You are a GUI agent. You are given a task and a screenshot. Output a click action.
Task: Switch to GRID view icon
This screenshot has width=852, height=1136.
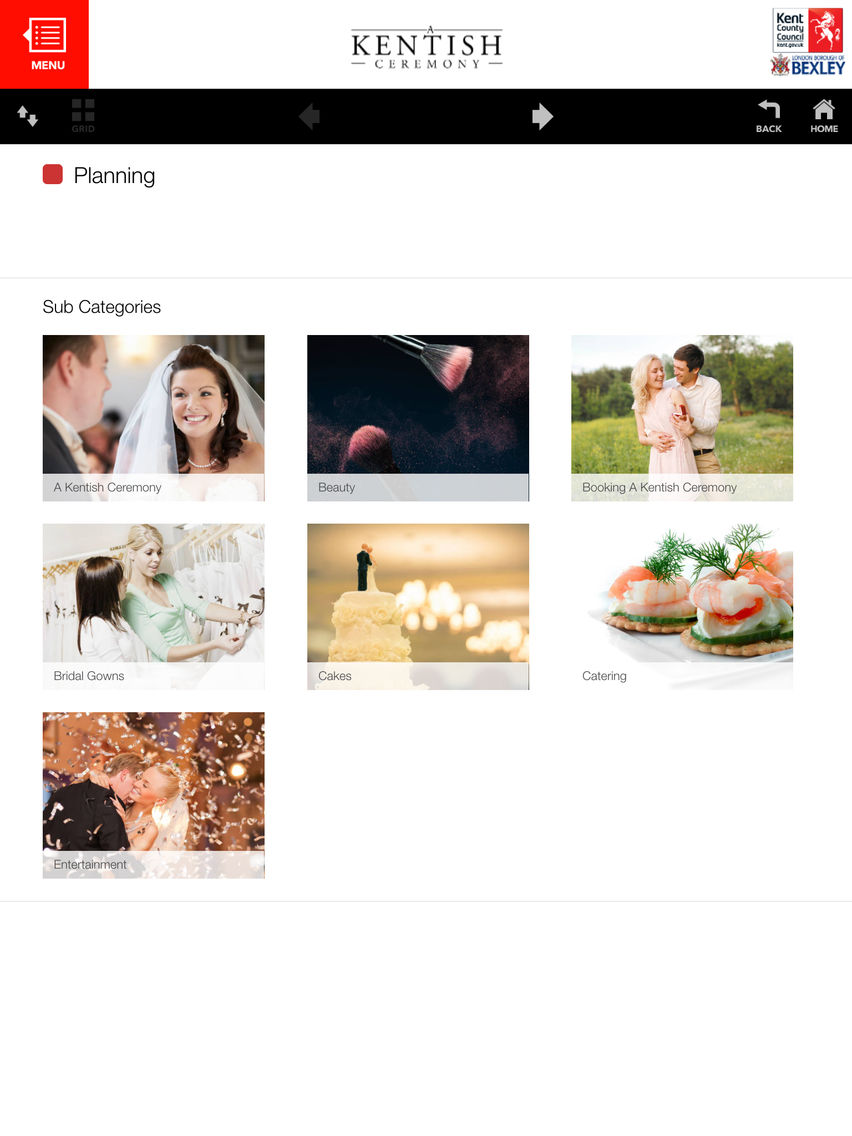coord(83,116)
